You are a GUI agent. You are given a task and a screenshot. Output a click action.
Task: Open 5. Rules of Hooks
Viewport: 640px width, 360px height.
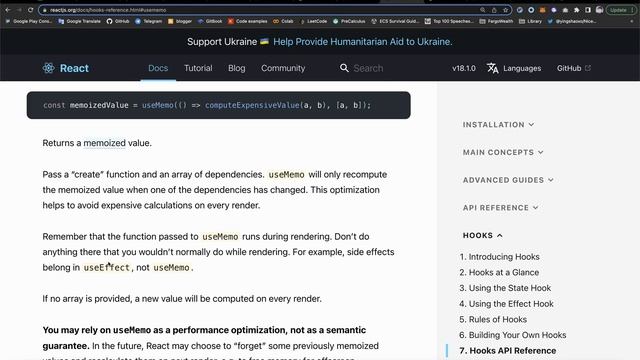(493, 319)
